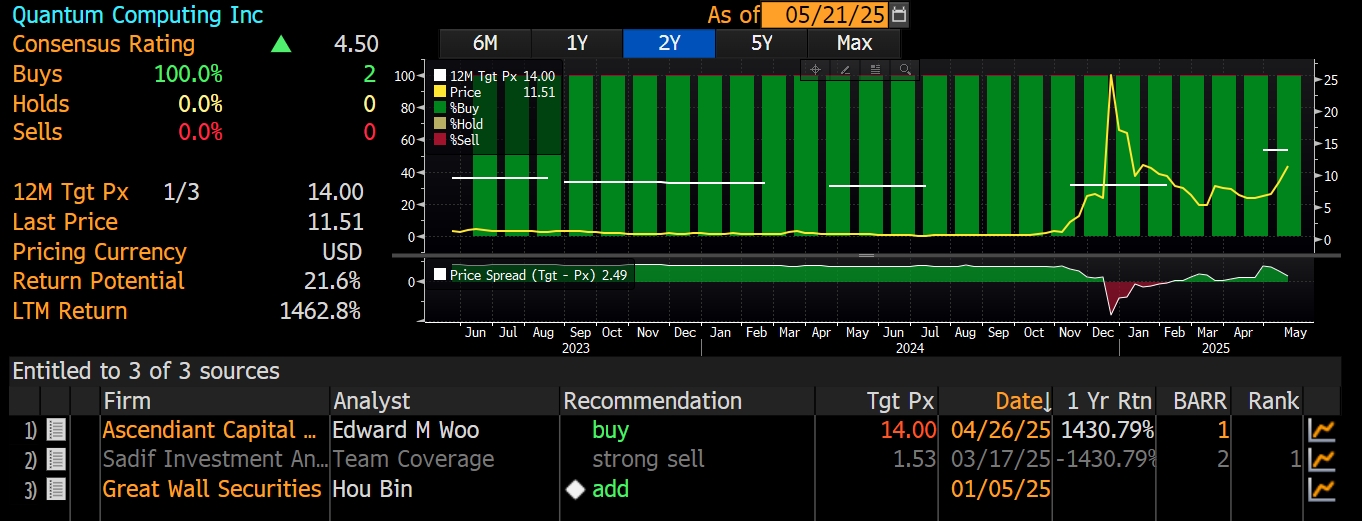Image resolution: width=1362 pixels, height=521 pixels.
Task: Click the Last Price 11.51 value
Action: click(337, 222)
